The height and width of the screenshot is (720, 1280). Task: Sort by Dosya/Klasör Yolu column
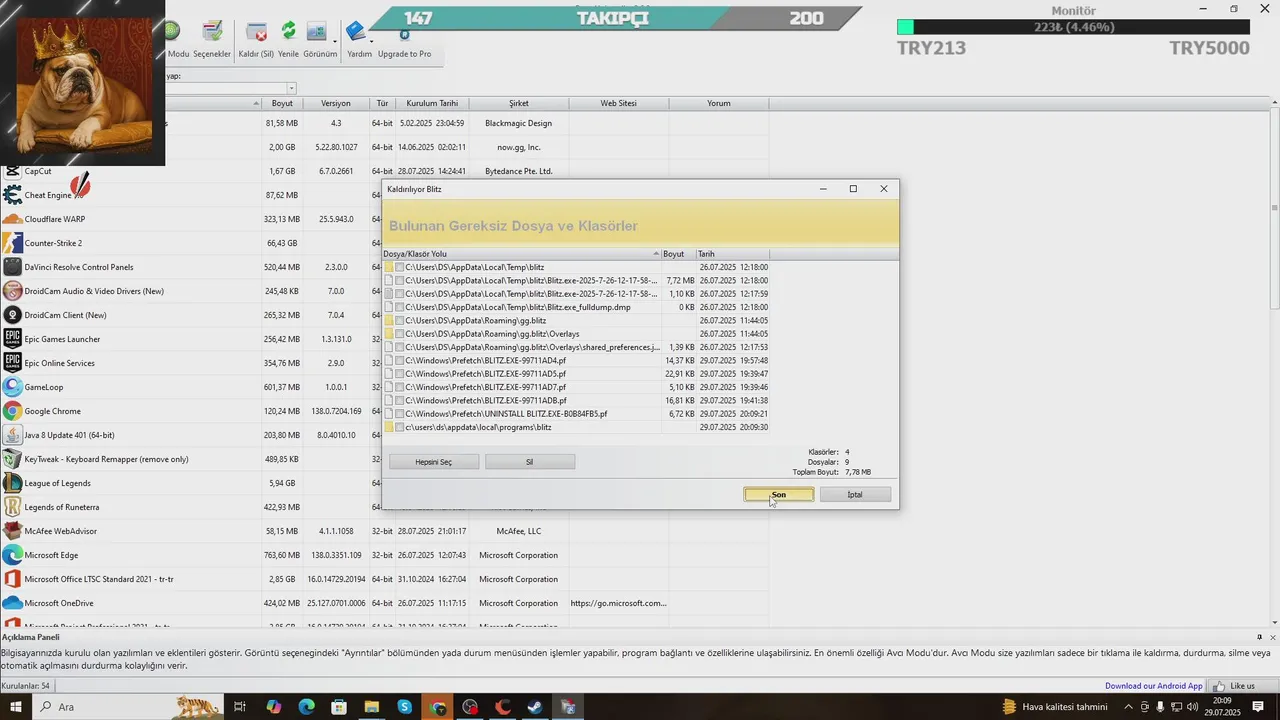(x=521, y=254)
